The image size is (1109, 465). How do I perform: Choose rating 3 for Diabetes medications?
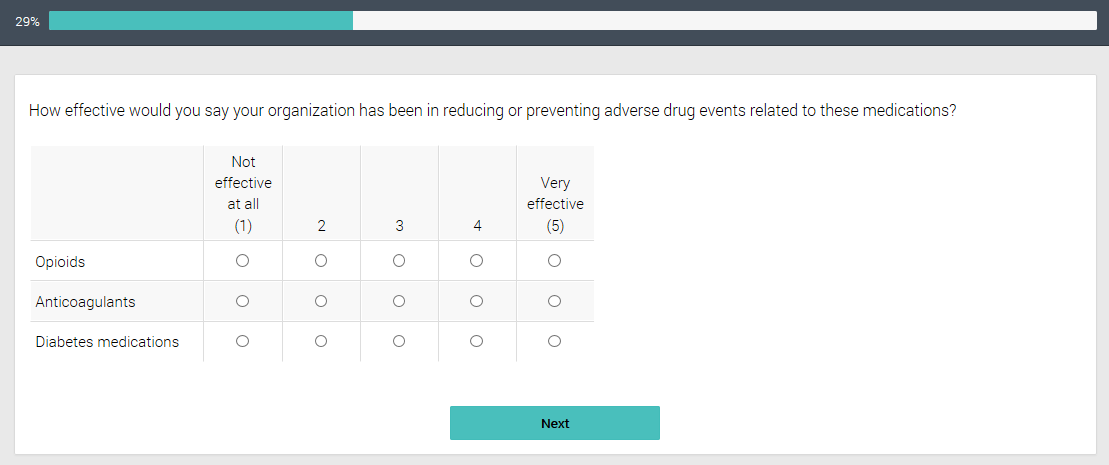pos(399,341)
